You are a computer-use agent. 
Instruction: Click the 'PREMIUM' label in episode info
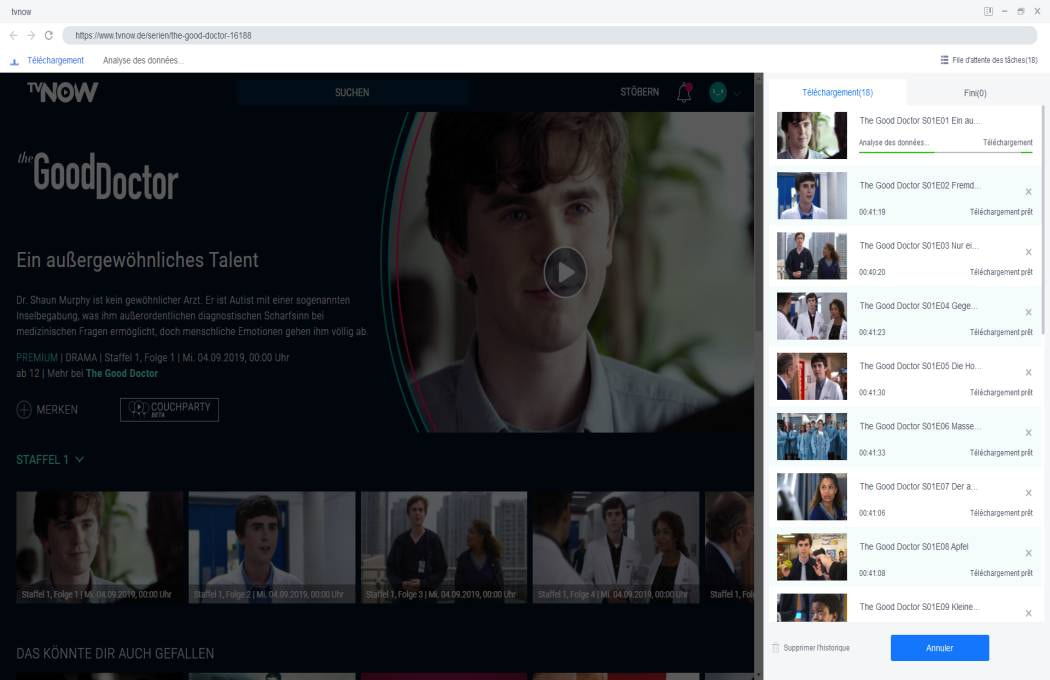tap(37, 357)
